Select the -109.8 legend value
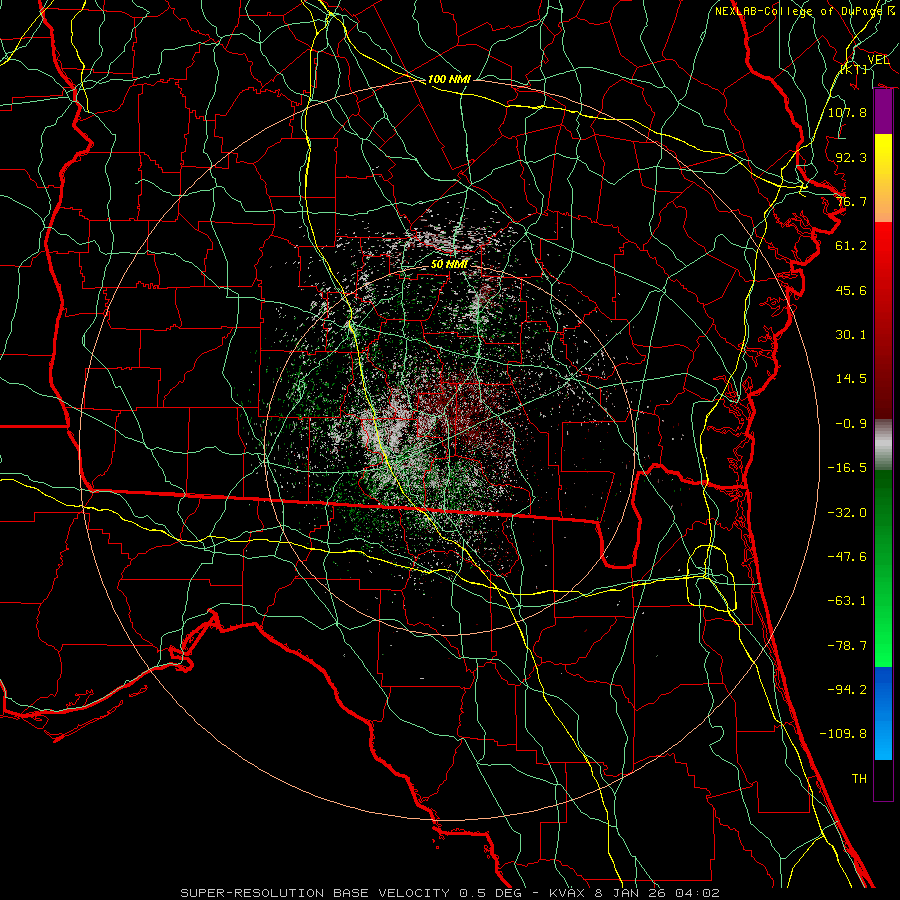The height and width of the screenshot is (900, 900). click(x=843, y=734)
